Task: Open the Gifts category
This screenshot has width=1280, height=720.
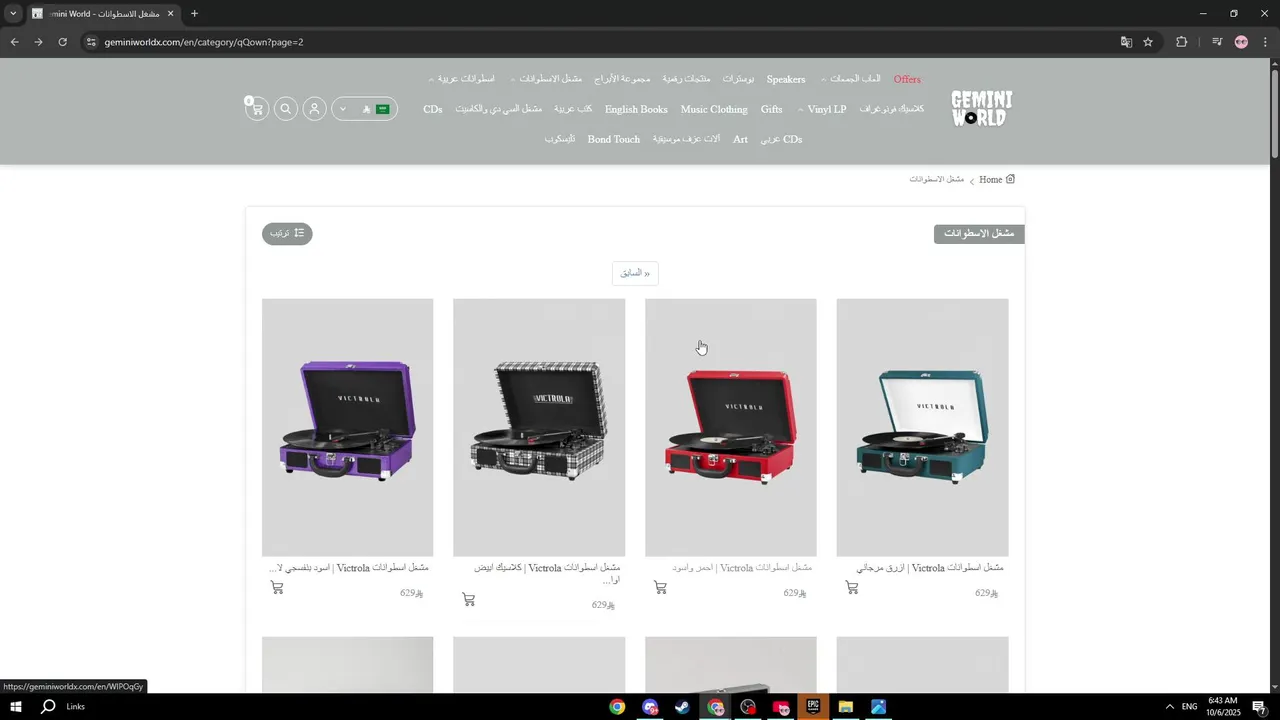Action: (772, 109)
